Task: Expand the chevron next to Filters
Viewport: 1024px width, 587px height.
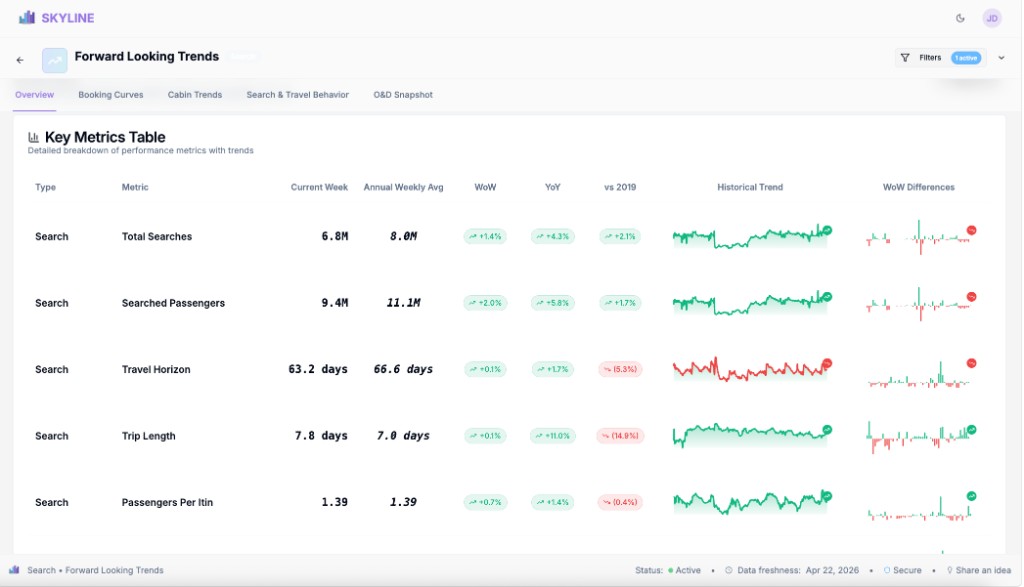Action: [x=1001, y=58]
